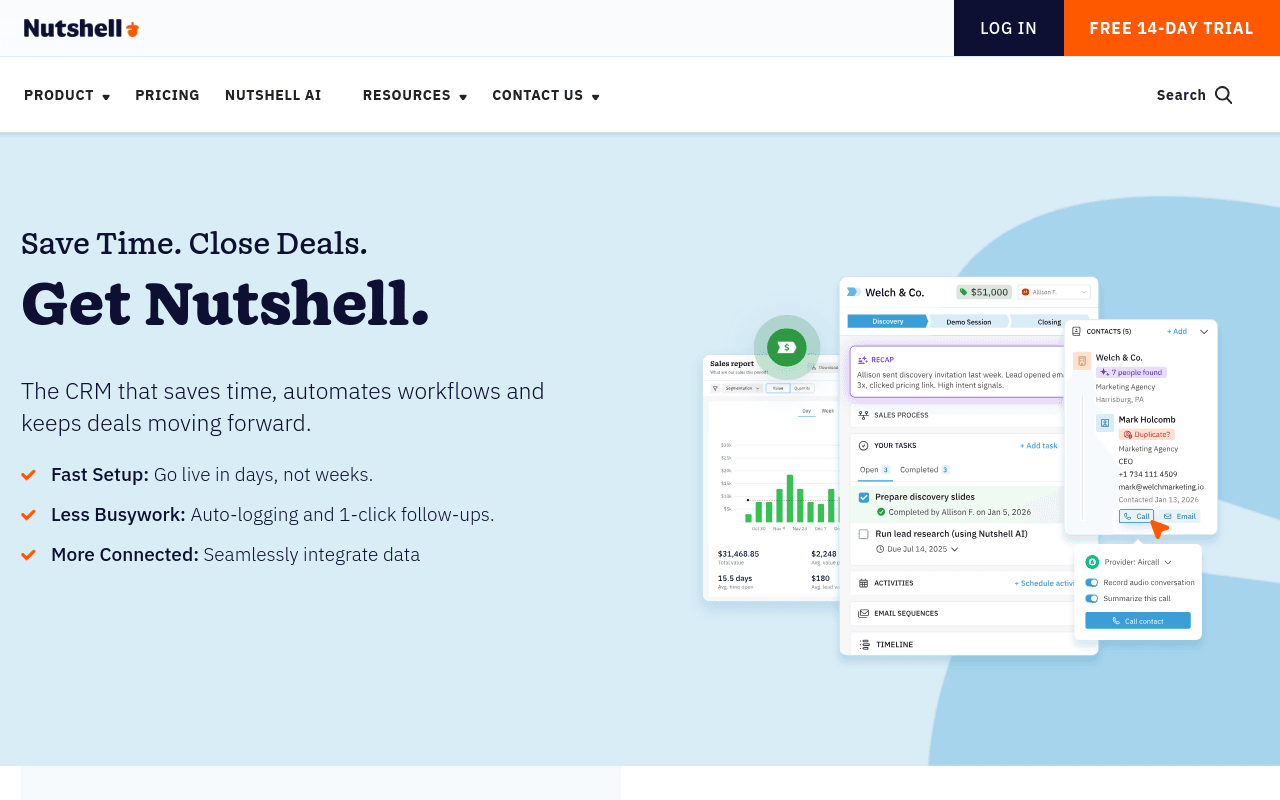Go to the Pricing page
1280x800 pixels.
point(167,95)
